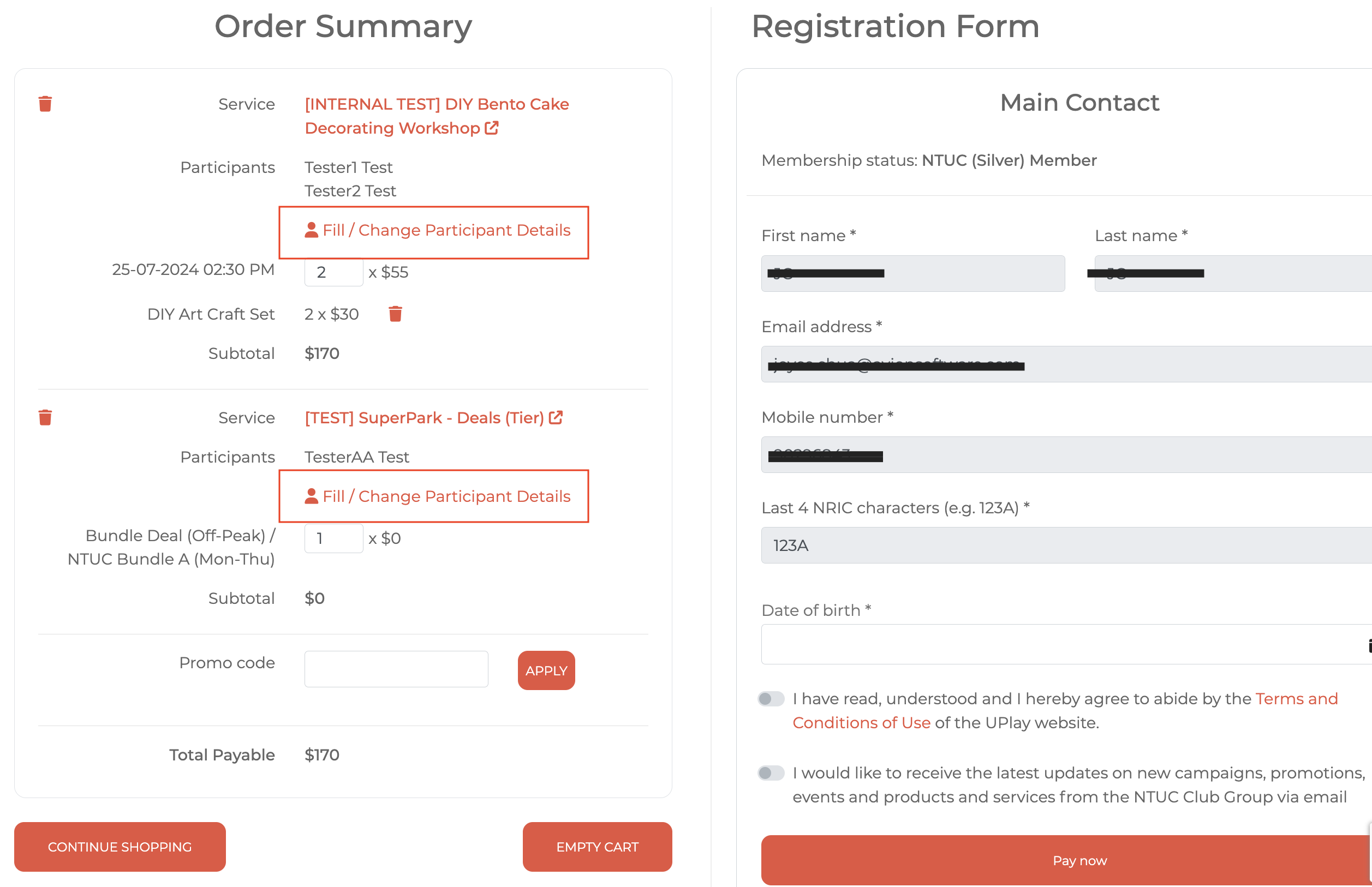Viewport: 1372px width, 887px height.
Task: Click CONTINUE SHOPPING button
Action: point(120,847)
